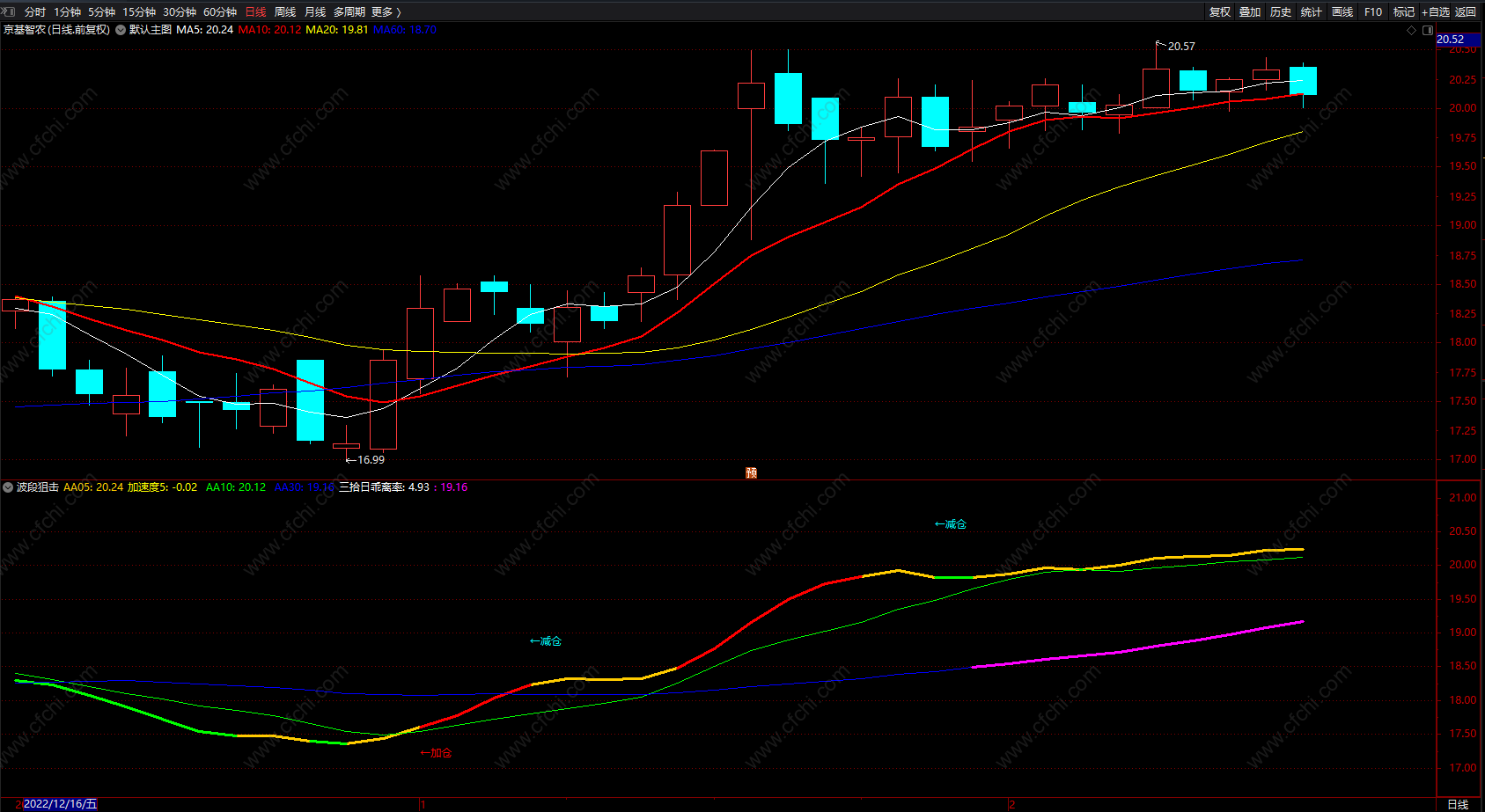
Task: Click the 返回 back button
Action: [1465, 11]
